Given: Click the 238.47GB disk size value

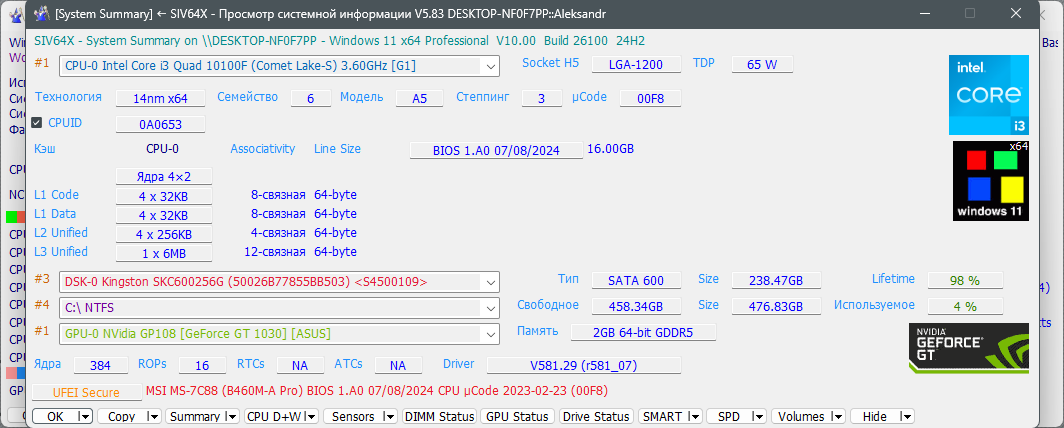Looking at the screenshot, I should [776, 281].
